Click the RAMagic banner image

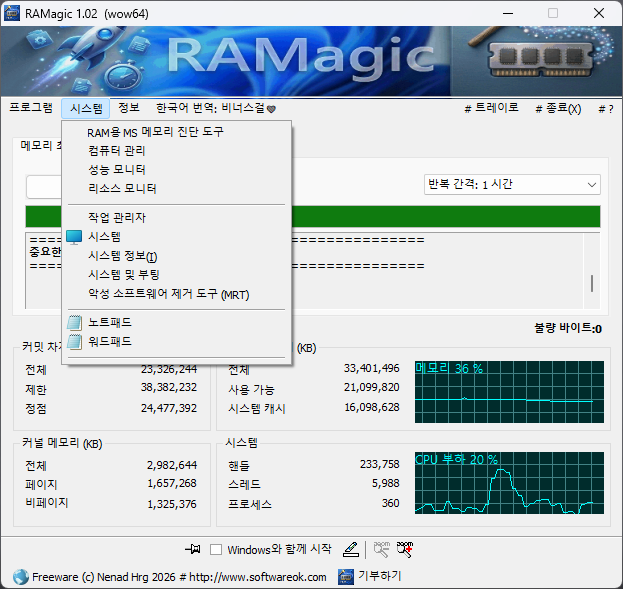(x=312, y=61)
